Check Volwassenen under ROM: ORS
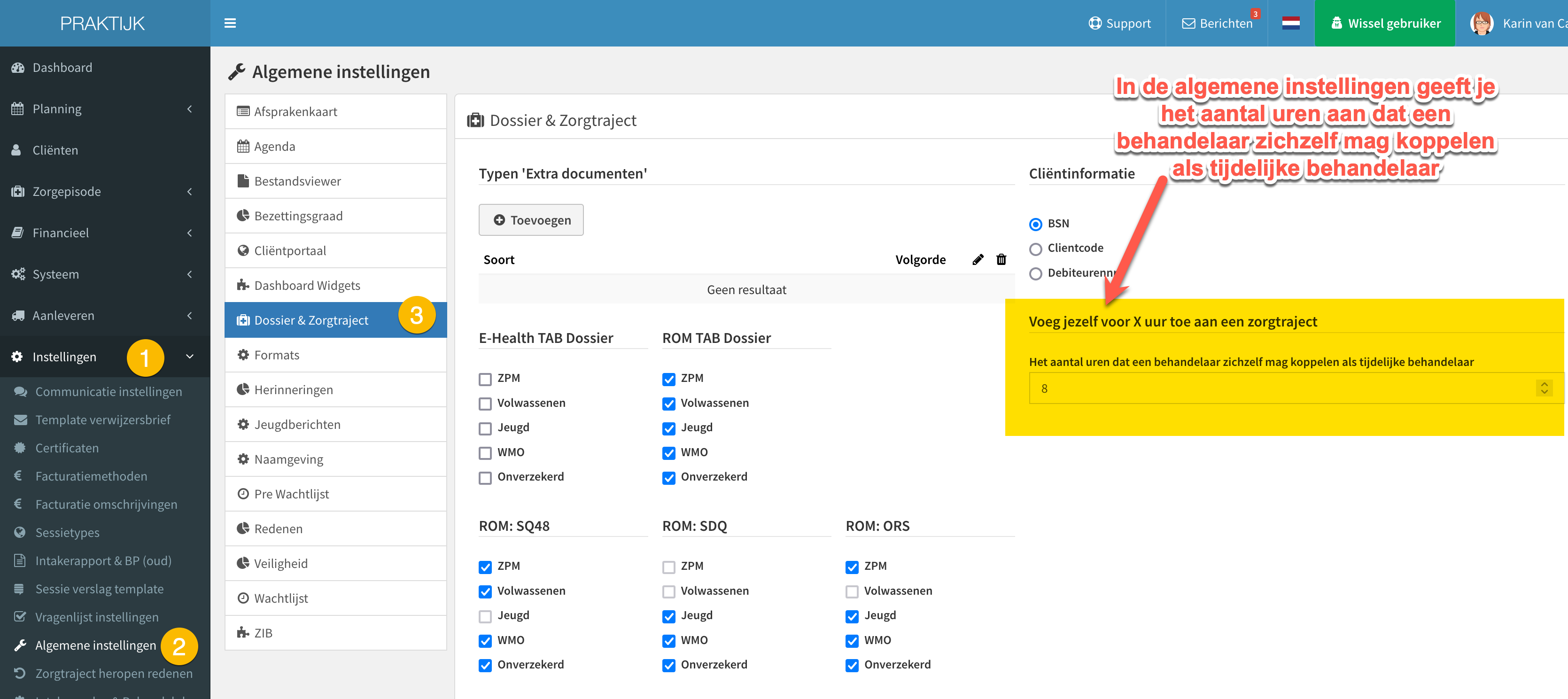 pos(852,592)
